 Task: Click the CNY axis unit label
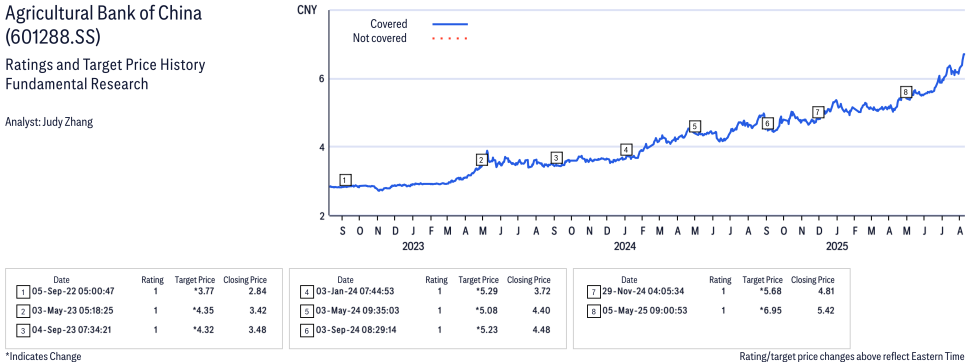click(307, 10)
